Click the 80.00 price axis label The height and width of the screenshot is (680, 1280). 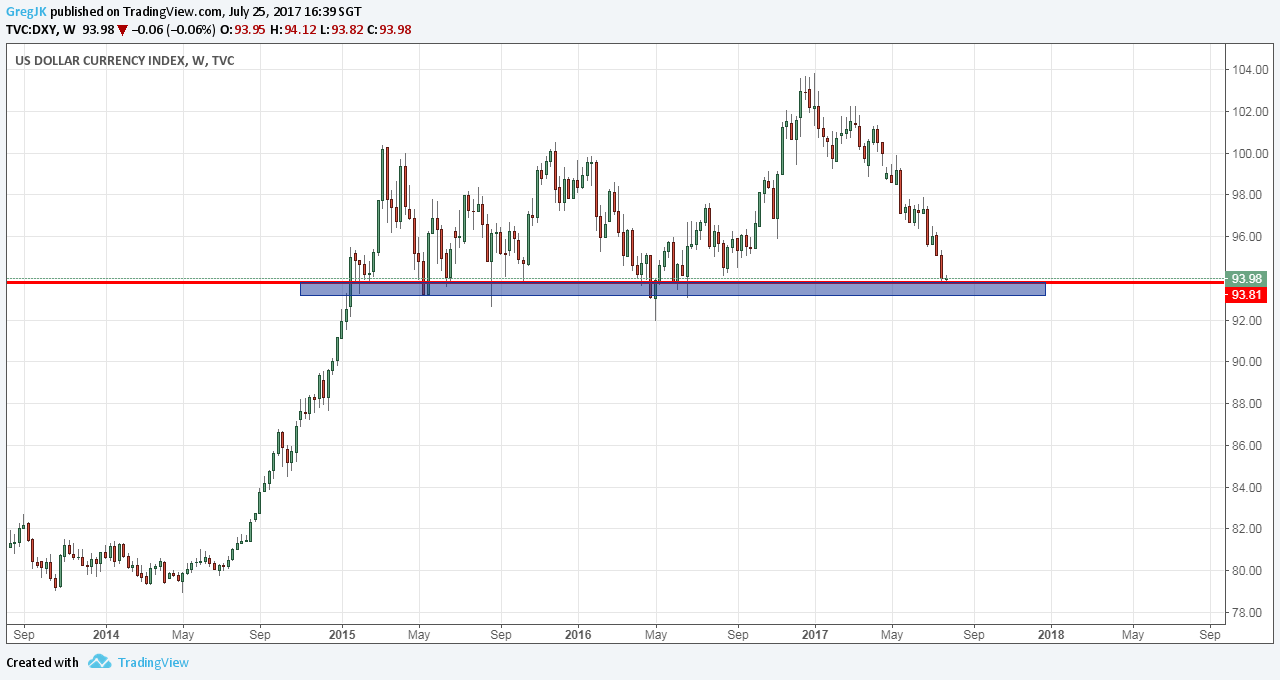pos(1246,571)
